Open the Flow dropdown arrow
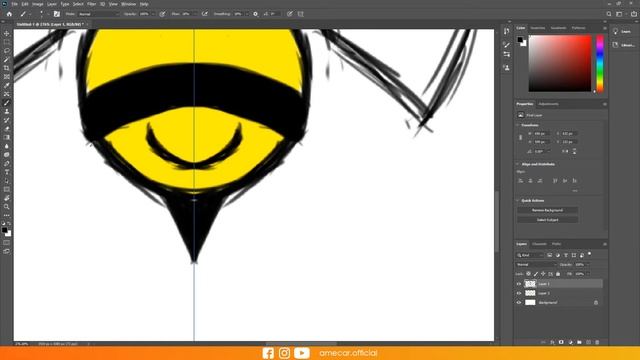The height and width of the screenshot is (360, 640). pos(195,14)
